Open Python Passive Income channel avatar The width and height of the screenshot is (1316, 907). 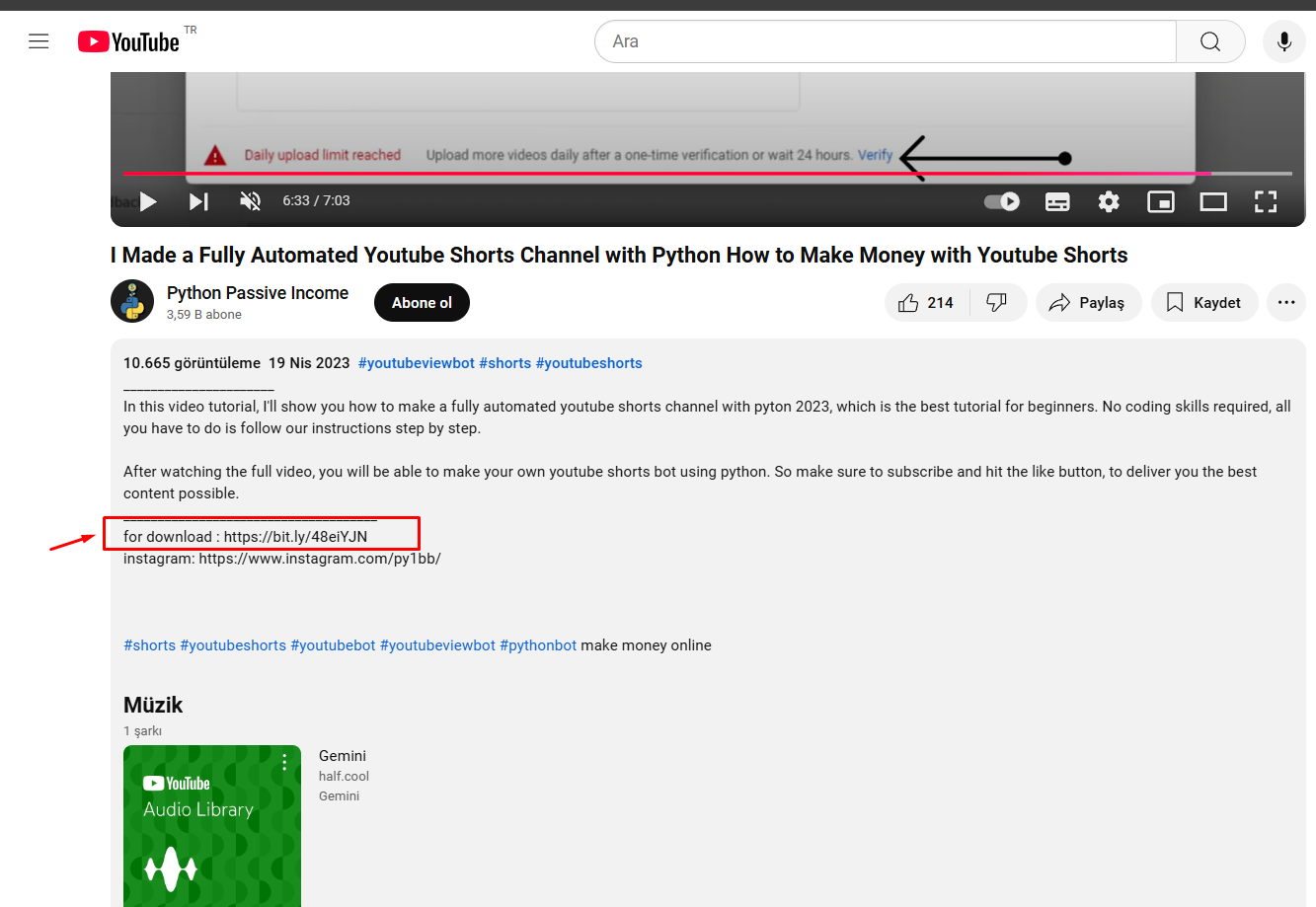[x=132, y=302]
